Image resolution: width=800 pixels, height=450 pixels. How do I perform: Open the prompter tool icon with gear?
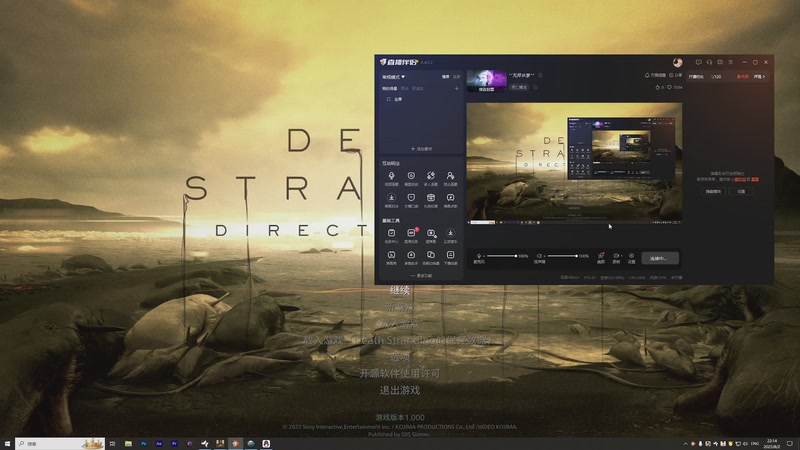(x=431, y=235)
